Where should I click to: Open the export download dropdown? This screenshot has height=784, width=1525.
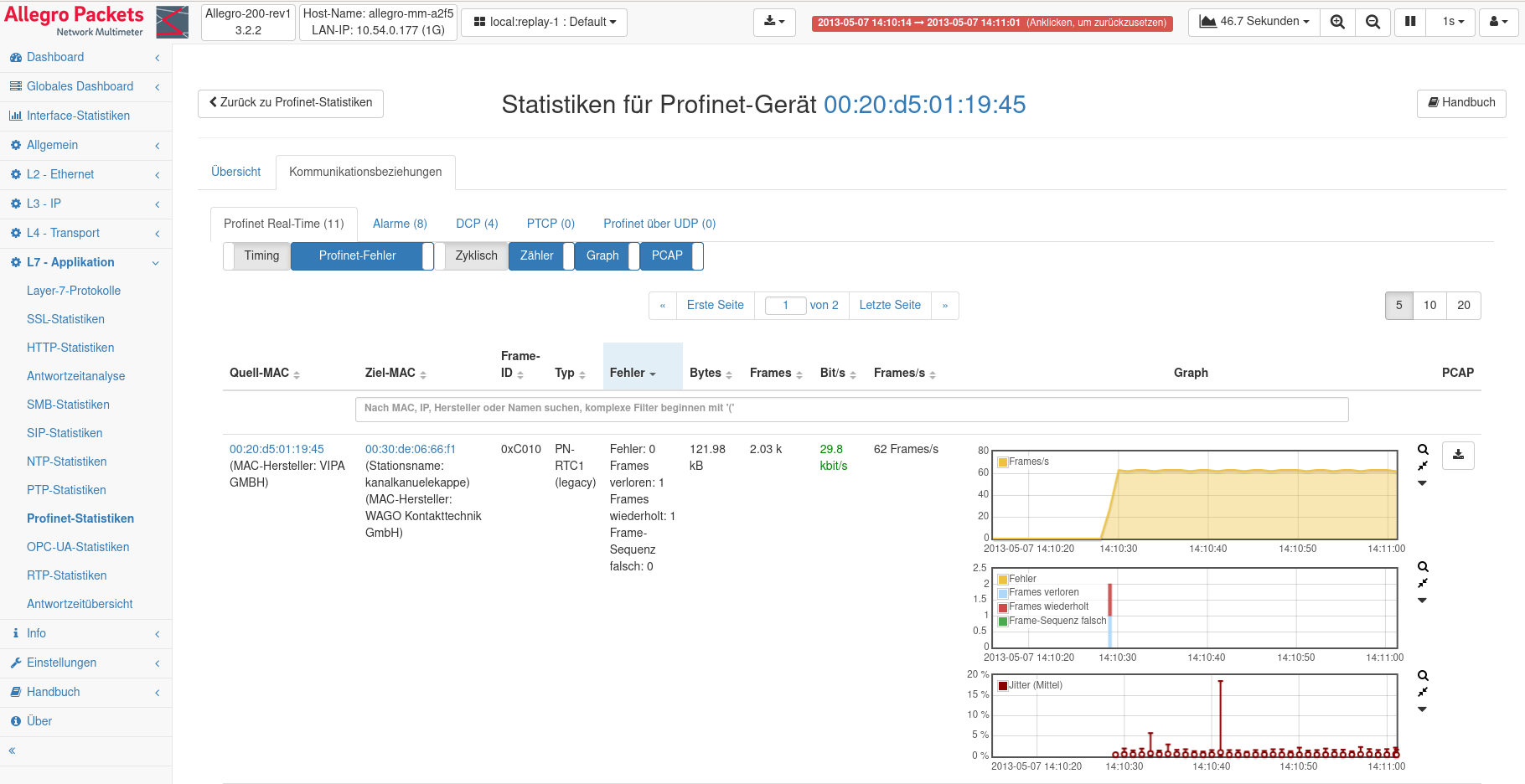tap(775, 23)
